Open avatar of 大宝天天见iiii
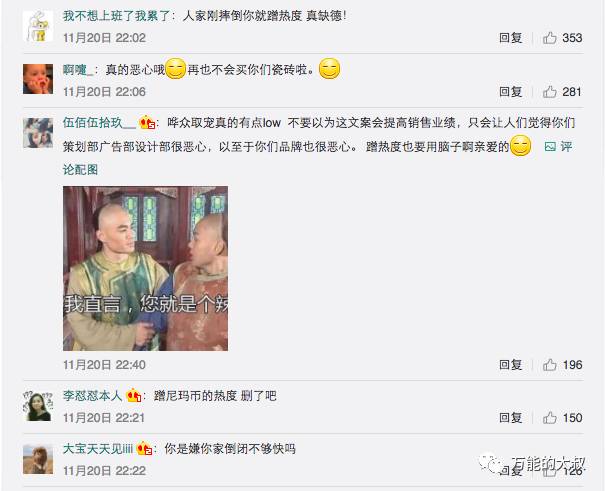 38,459
